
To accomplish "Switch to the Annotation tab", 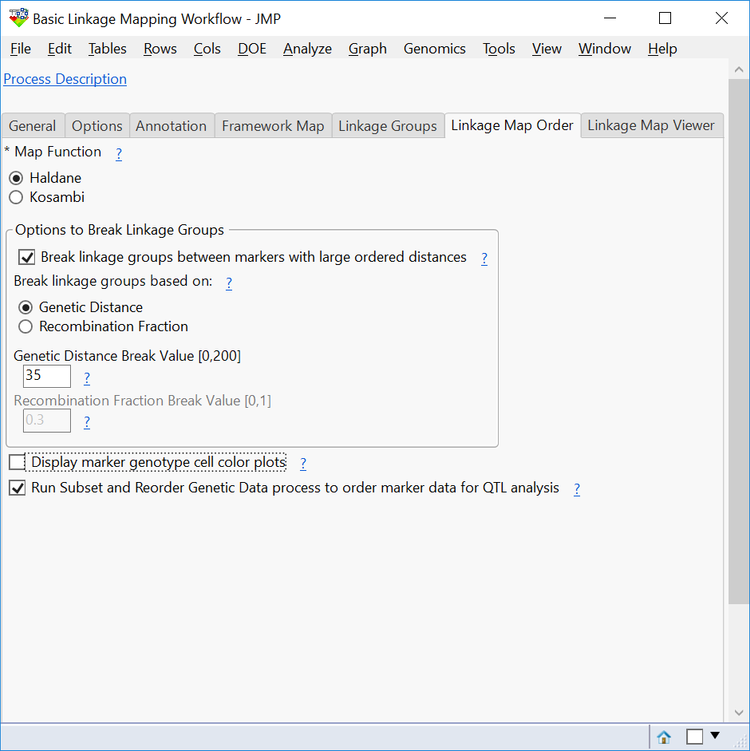I will tap(171, 126).
